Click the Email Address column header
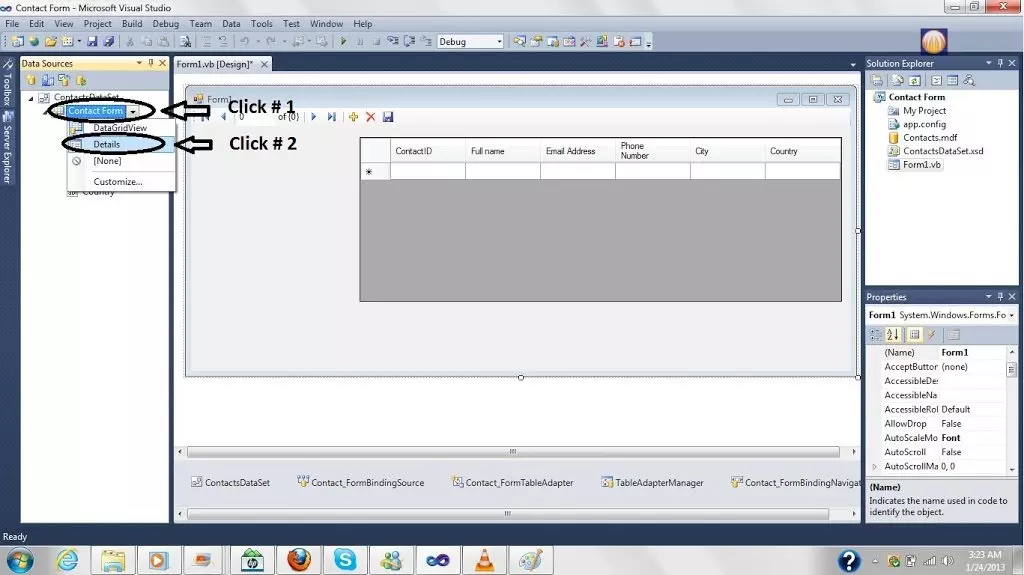 pyautogui.click(x=577, y=151)
